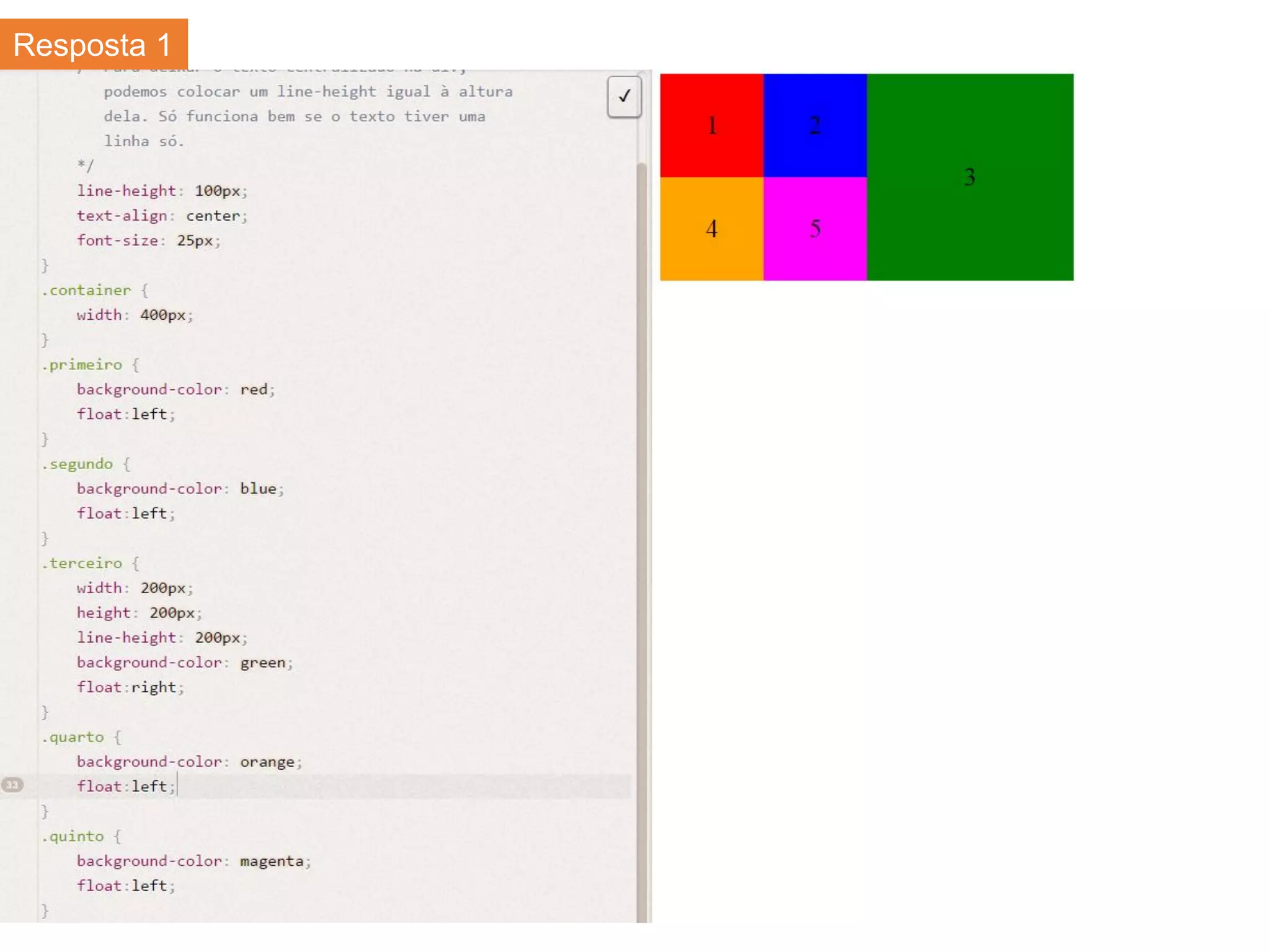The height and width of the screenshot is (952, 1270).
Task: Click the float:right declaration line
Action: coord(130,687)
